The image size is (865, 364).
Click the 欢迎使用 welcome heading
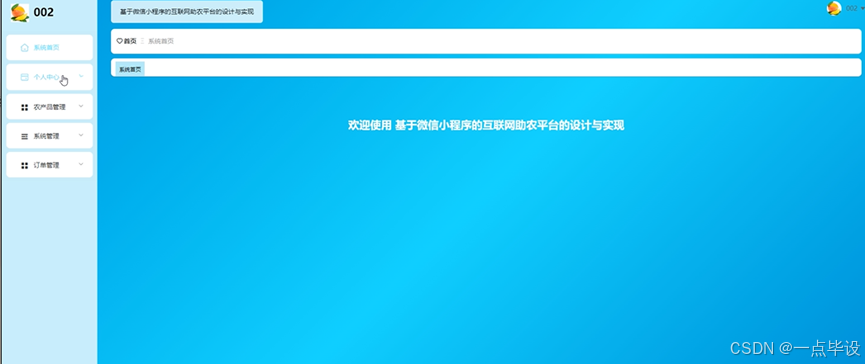486,125
